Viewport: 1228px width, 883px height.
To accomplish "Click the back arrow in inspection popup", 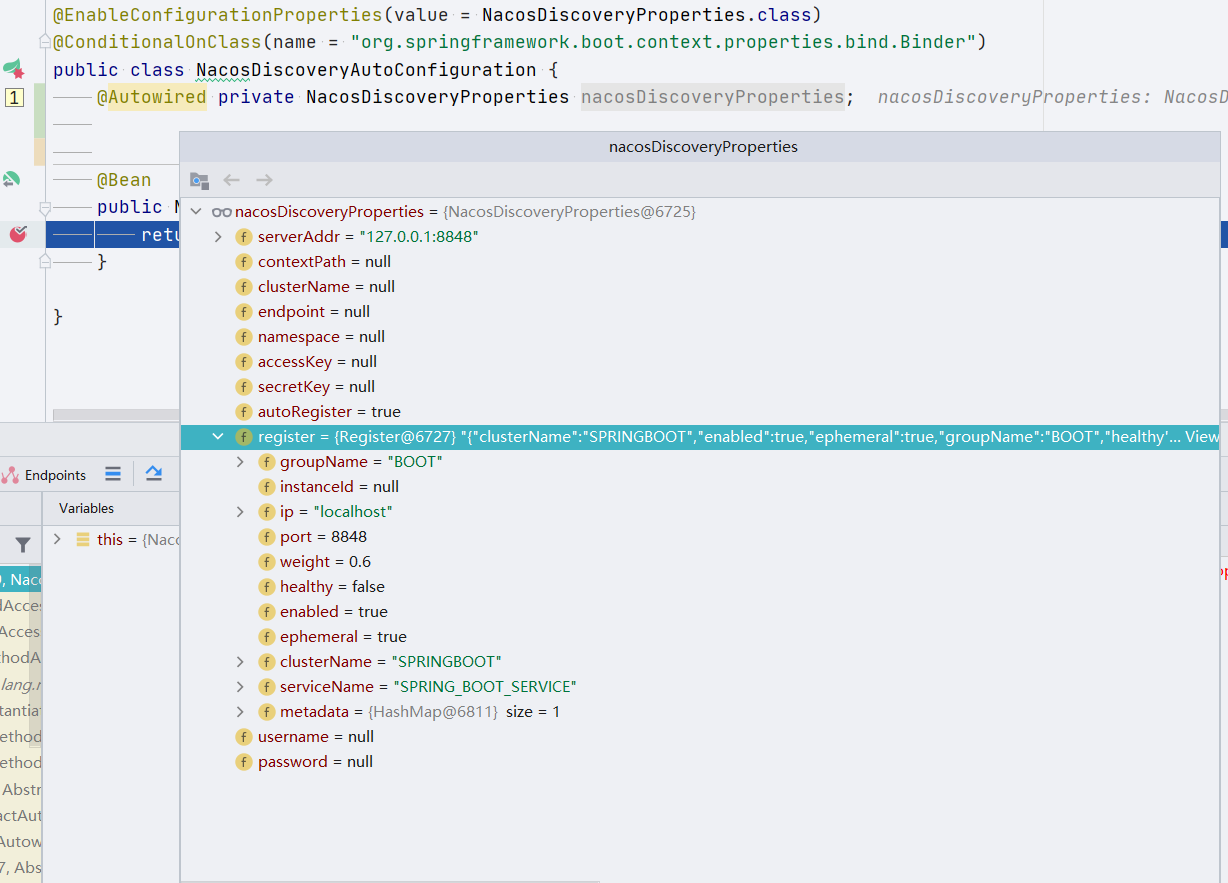I will point(232,180).
